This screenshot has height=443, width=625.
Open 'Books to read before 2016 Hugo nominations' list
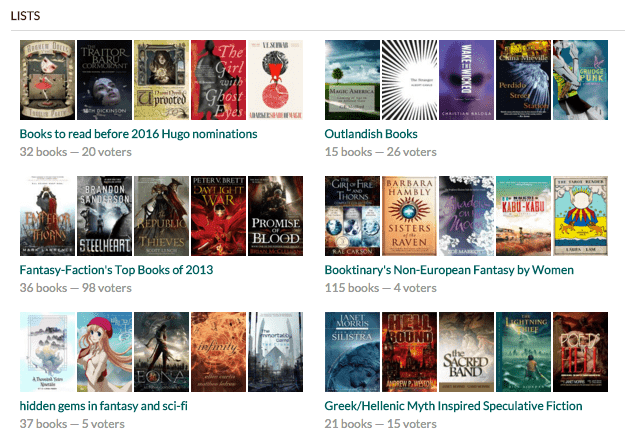(x=138, y=134)
